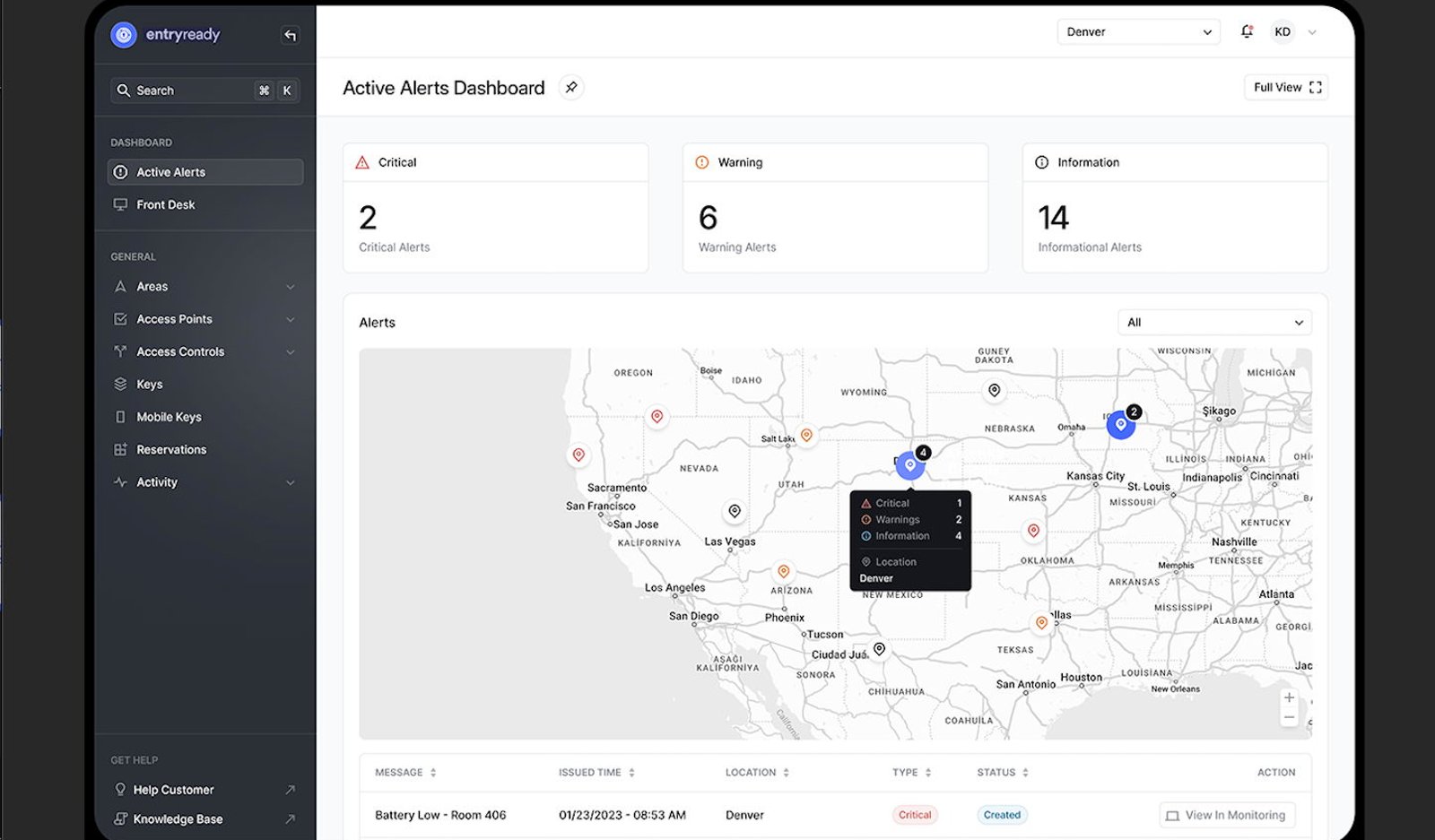Click the black map pin near Ciudad Juárez
This screenshot has width=1435, height=840.
pyautogui.click(x=880, y=649)
